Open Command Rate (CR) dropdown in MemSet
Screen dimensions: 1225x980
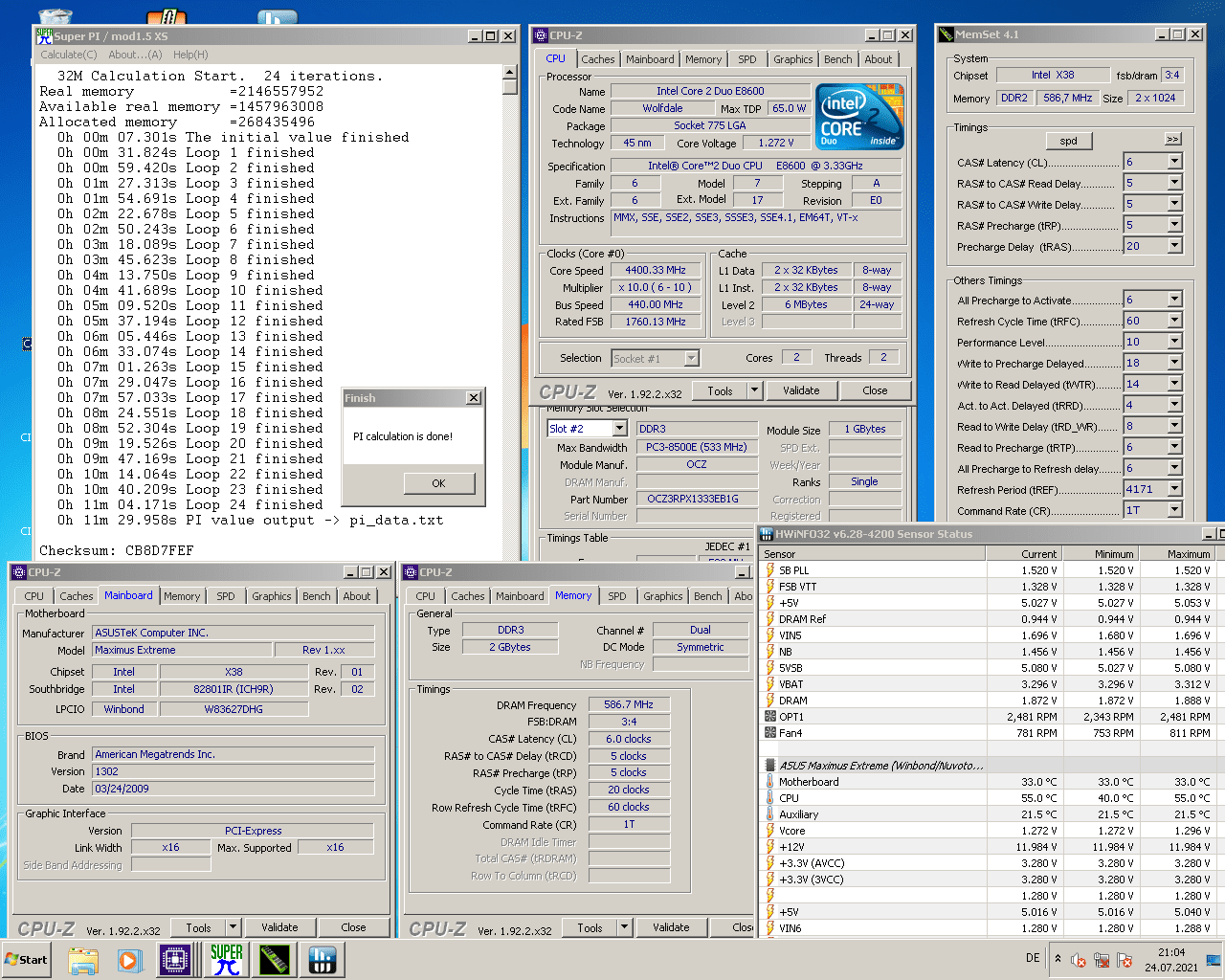point(1174,510)
